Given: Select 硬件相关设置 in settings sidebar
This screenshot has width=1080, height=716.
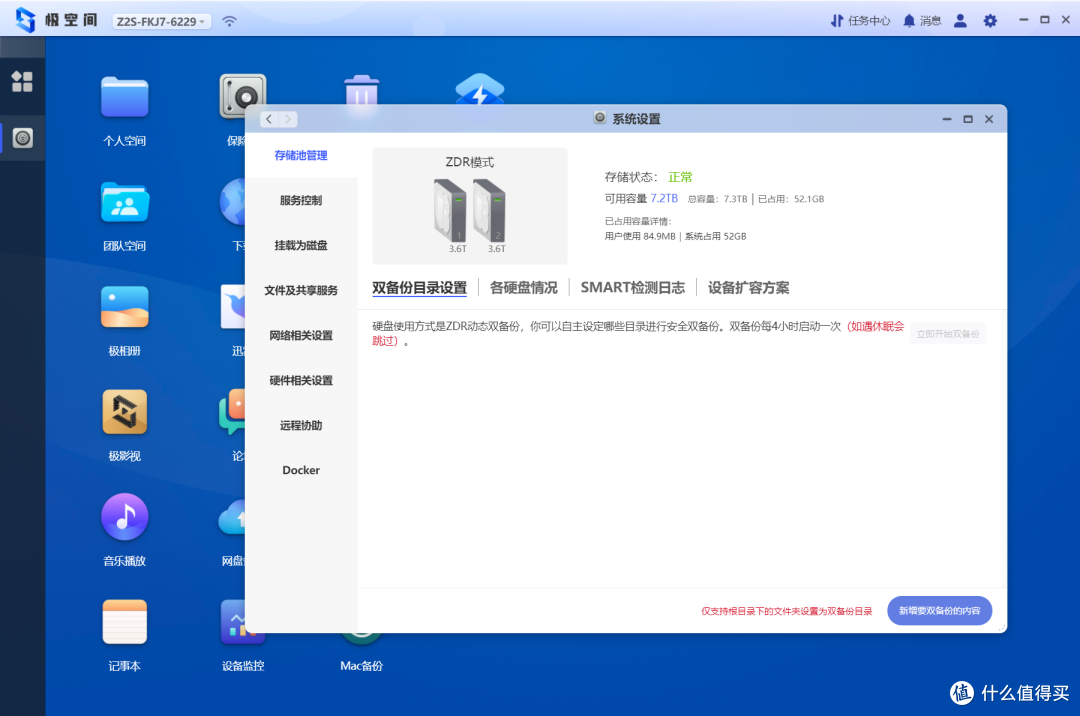Looking at the screenshot, I should (x=301, y=380).
